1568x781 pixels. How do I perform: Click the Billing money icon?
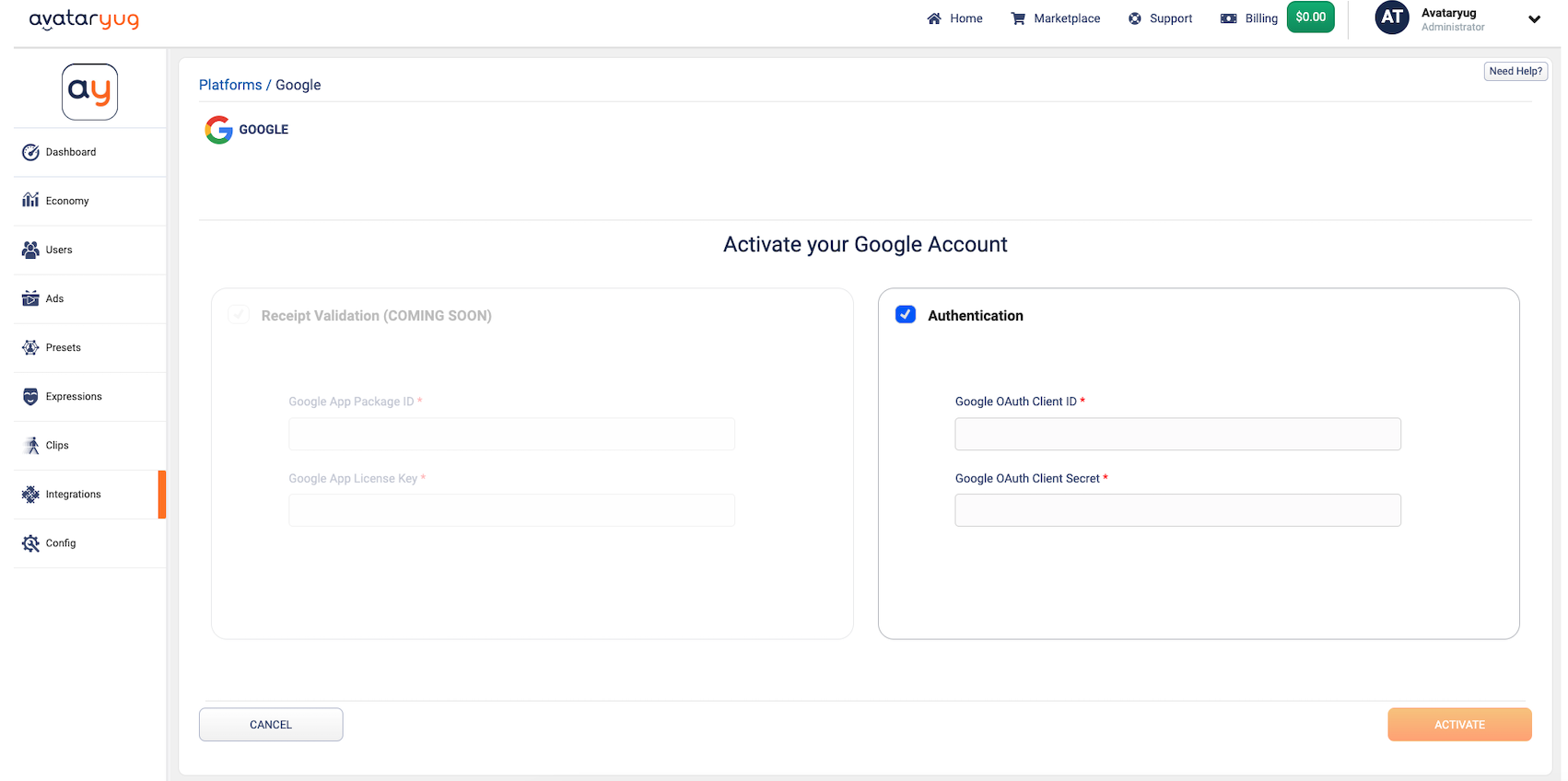click(1229, 18)
